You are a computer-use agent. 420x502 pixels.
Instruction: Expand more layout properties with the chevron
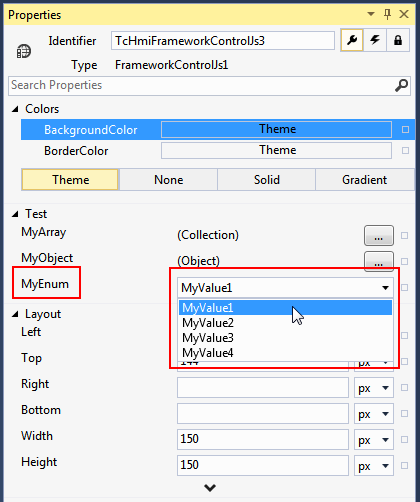point(210,488)
